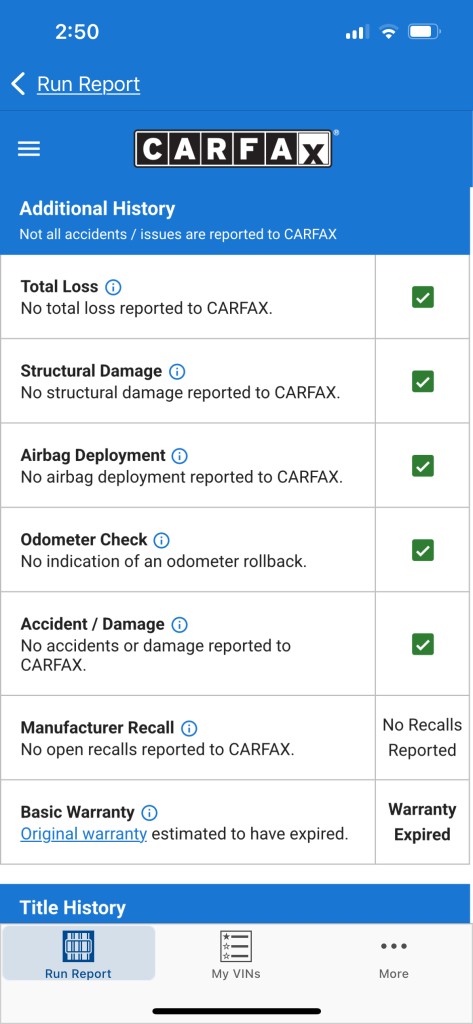The width and height of the screenshot is (473, 1024).
Task: Open the Original warranty link
Action: (x=84, y=834)
